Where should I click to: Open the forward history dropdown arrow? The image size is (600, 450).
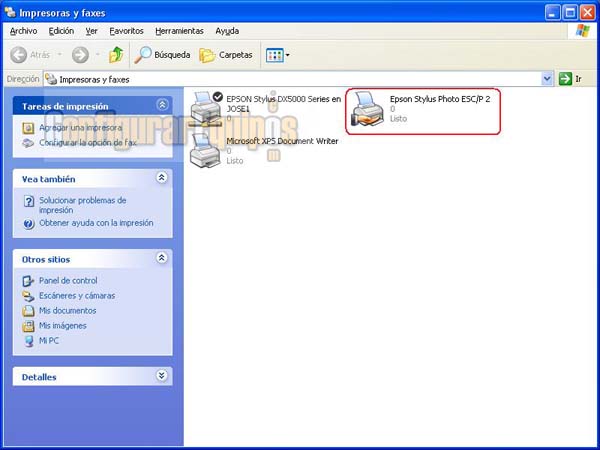(x=98, y=55)
